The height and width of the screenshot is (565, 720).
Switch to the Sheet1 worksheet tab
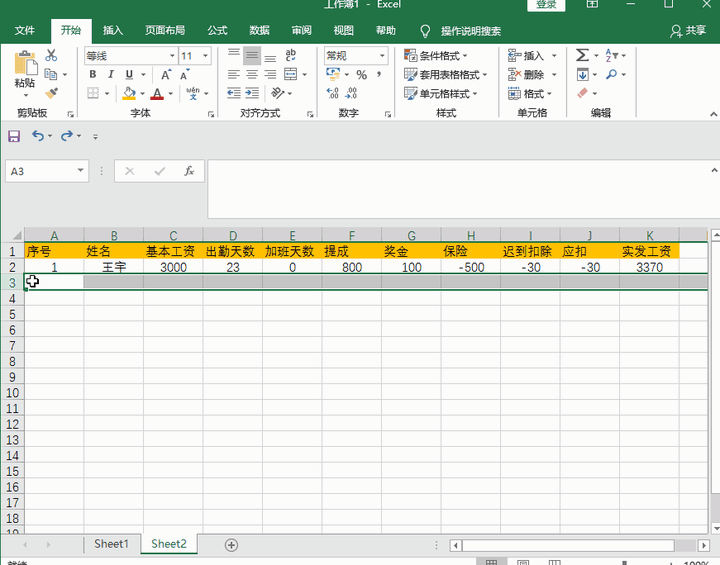[111, 544]
